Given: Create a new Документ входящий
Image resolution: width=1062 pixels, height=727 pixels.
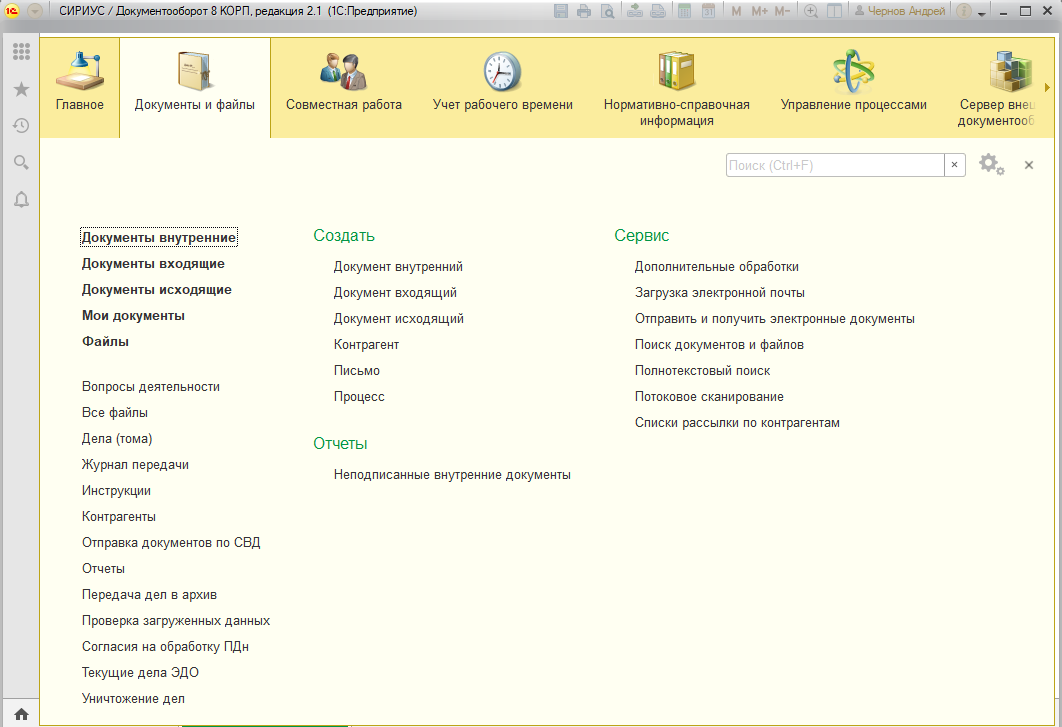Looking at the screenshot, I should 395,293.
